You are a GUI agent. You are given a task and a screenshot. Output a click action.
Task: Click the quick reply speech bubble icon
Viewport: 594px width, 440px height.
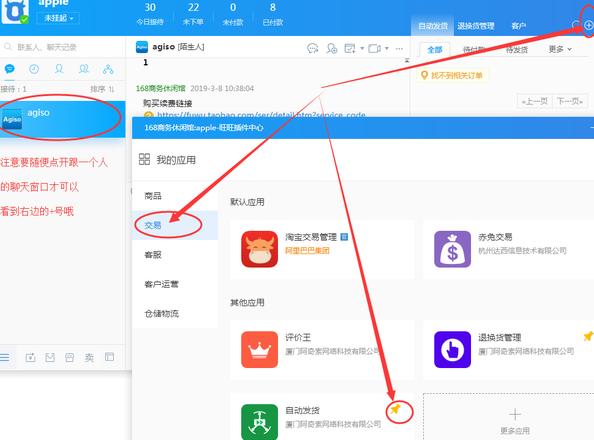click(x=313, y=48)
